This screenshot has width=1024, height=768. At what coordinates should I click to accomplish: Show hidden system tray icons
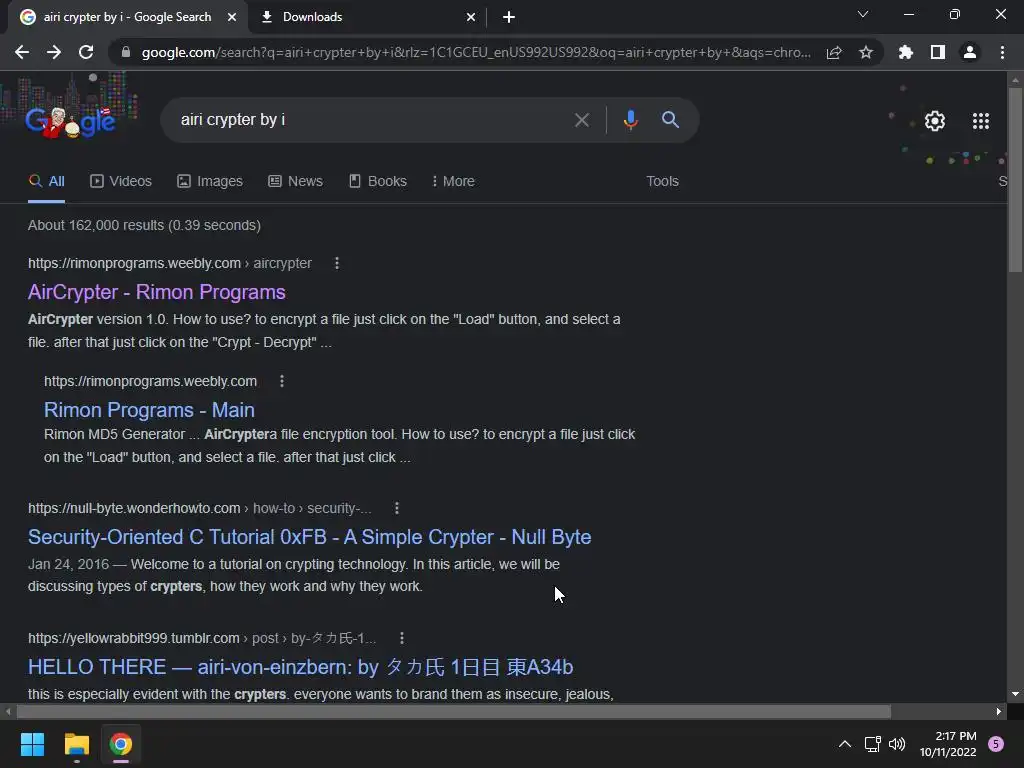pyautogui.click(x=844, y=744)
